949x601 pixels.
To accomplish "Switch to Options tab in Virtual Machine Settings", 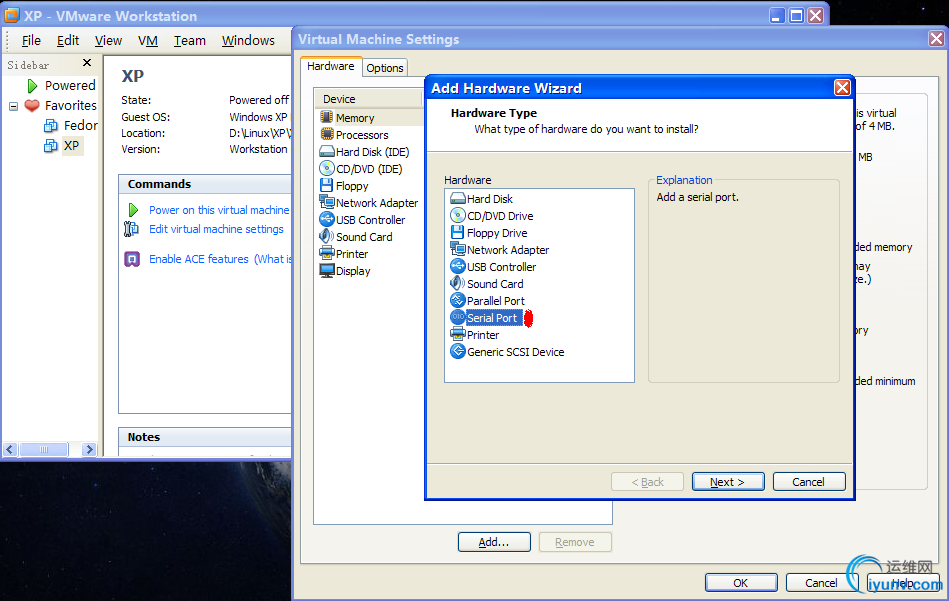I will 384,68.
